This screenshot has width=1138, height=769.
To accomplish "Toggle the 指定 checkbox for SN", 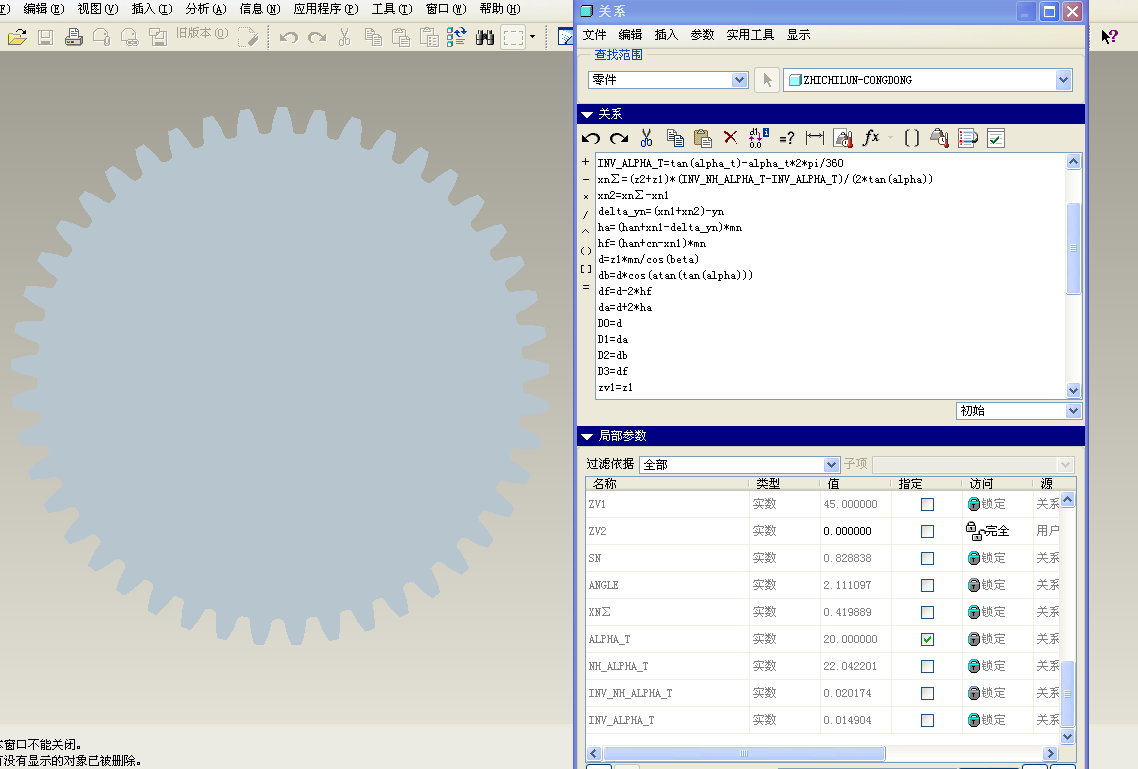I will point(928,558).
